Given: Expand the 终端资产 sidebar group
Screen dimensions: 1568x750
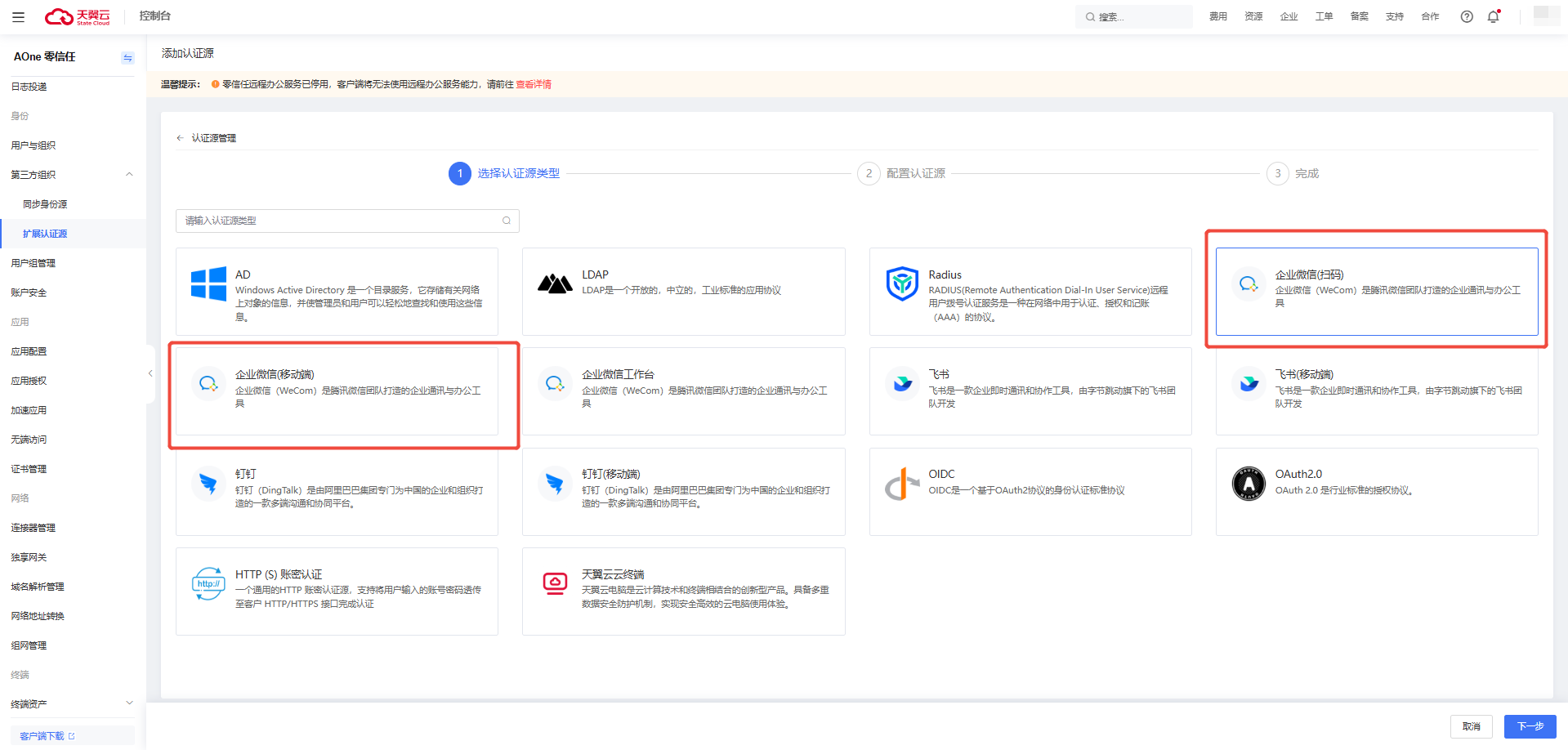Looking at the screenshot, I should coord(129,703).
